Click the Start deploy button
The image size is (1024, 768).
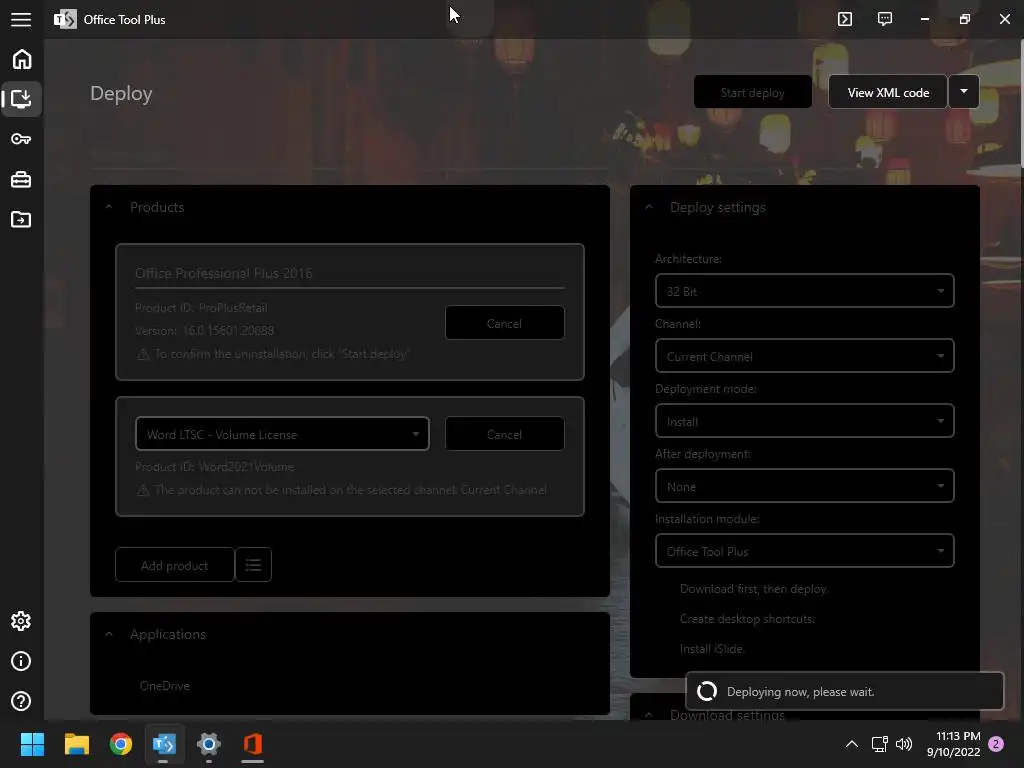click(x=752, y=92)
